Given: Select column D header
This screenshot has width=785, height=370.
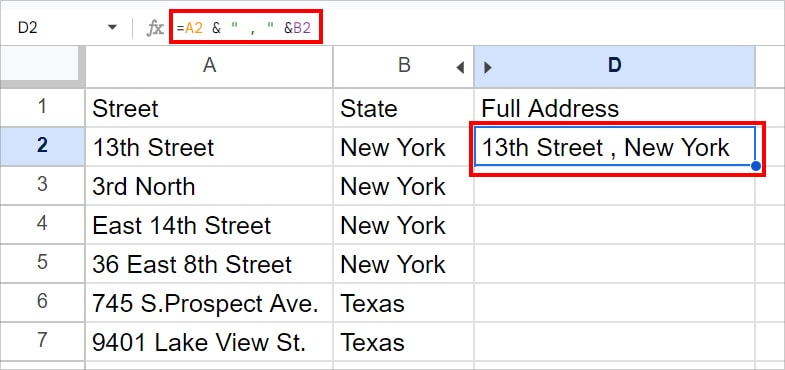Looking at the screenshot, I should pyautogui.click(x=614, y=67).
